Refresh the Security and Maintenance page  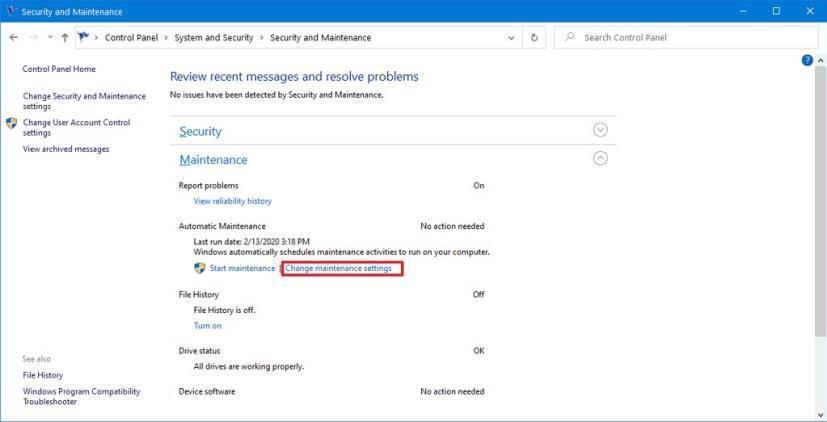[534, 38]
